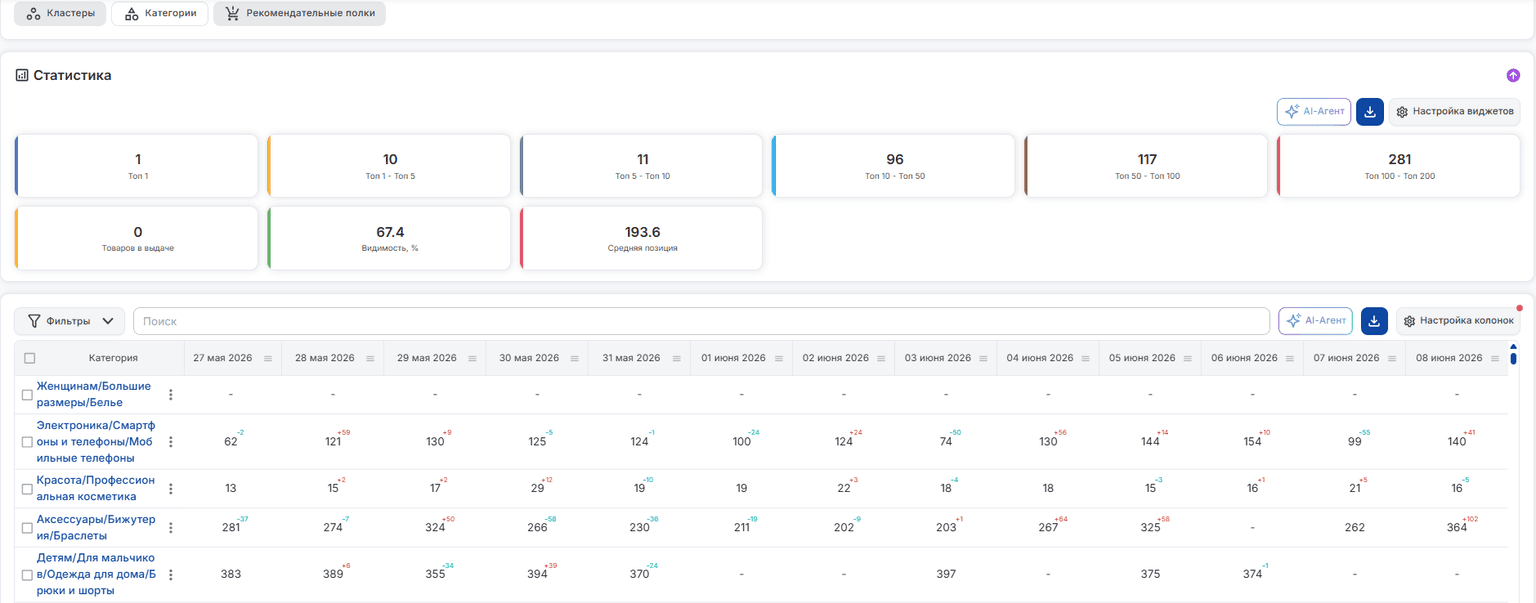The width and height of the screenshot is (1536, 603).
Task: Switch to the Рекомендательные полки tab
Action: pos(299,14)
